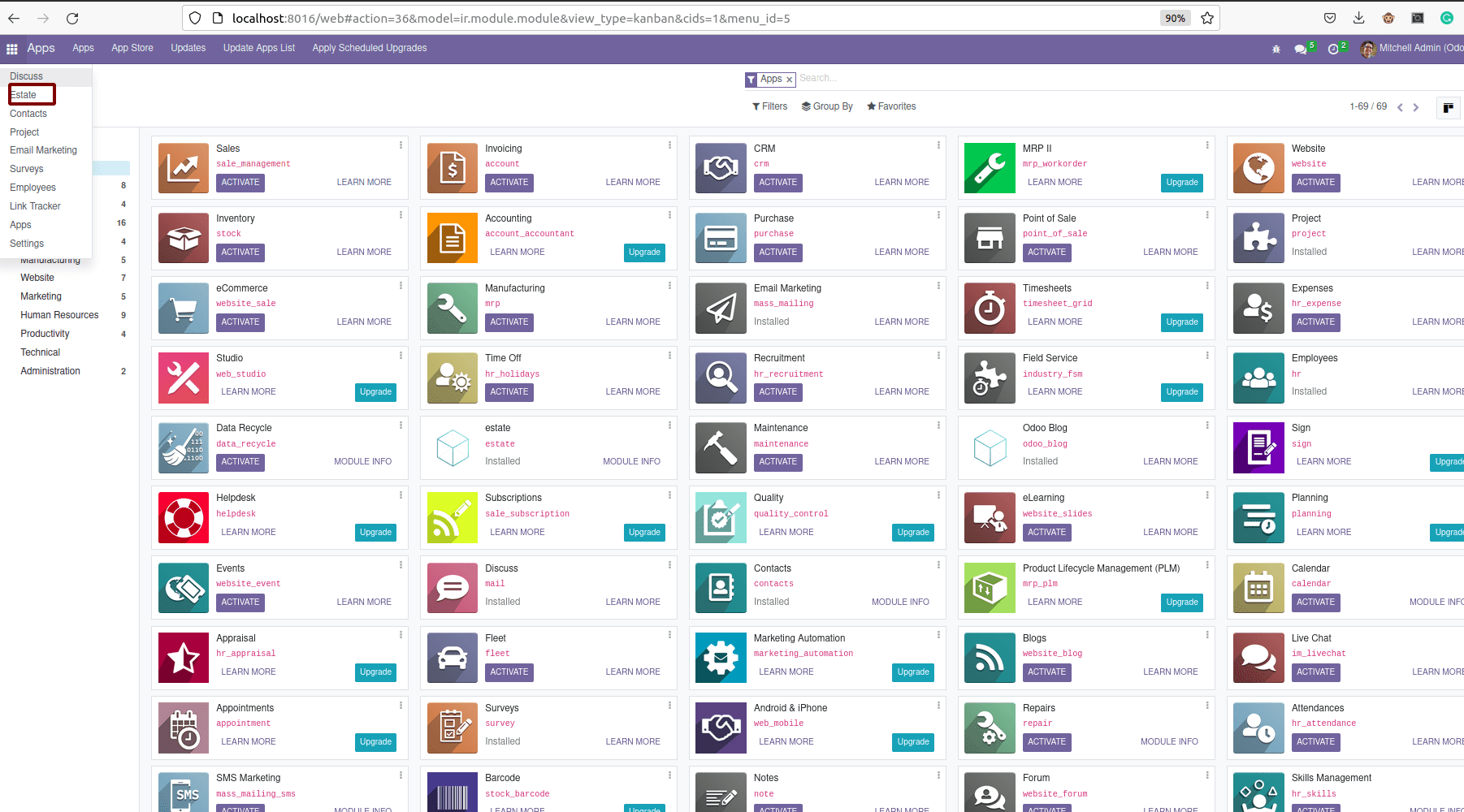Activate the CRM module
1464x812 pixels.
click(777, 183)
